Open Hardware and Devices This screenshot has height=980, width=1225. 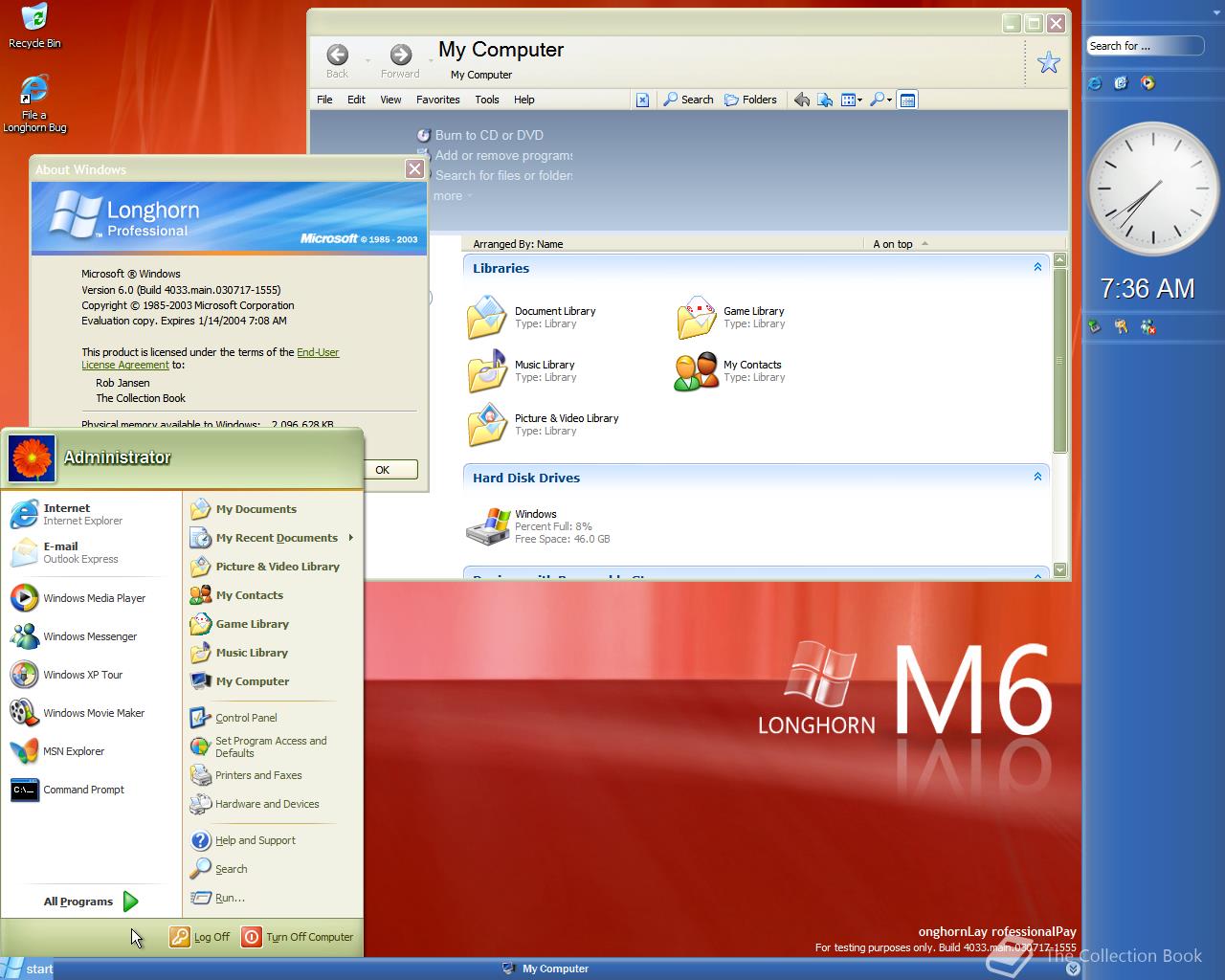point(255,804)
